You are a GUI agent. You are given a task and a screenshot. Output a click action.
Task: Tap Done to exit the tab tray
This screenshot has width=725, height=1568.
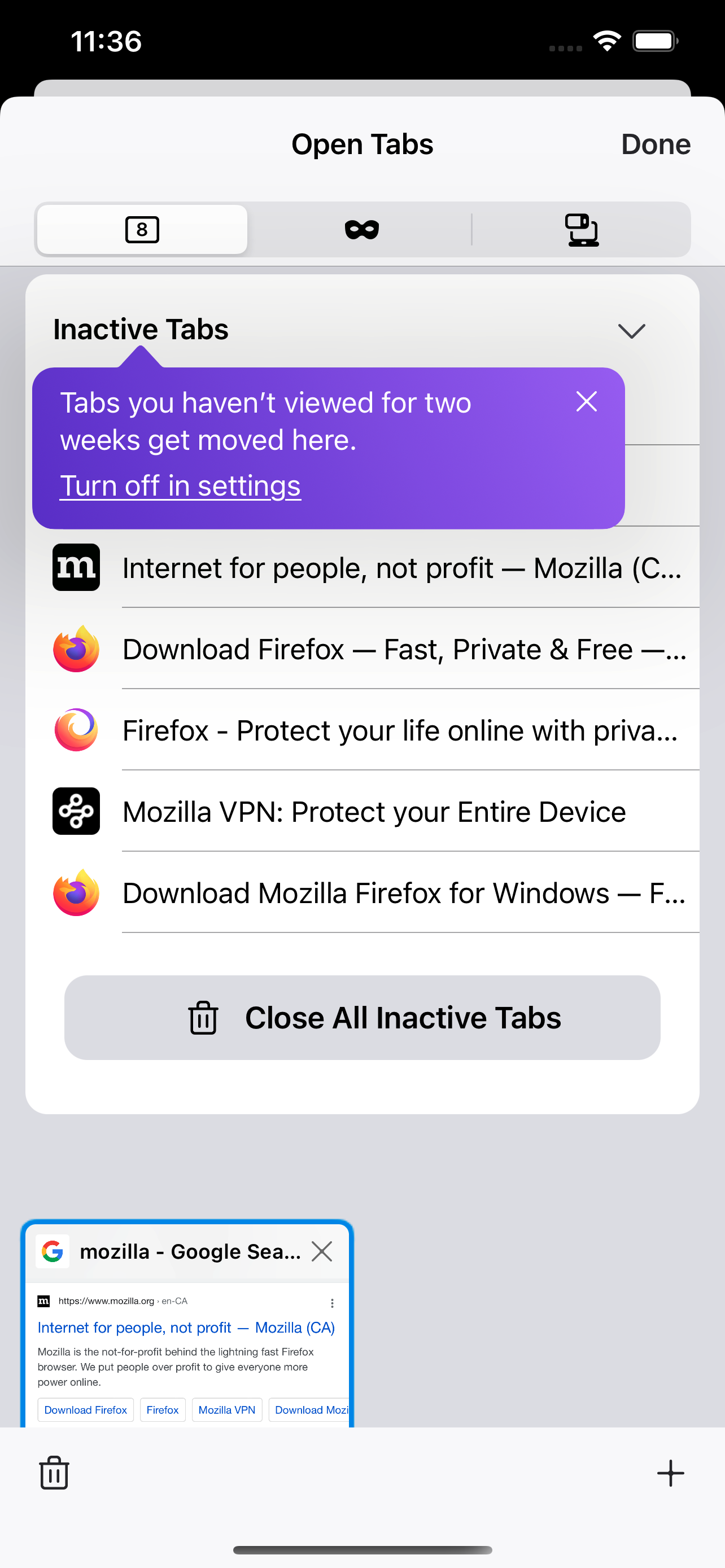655,144
